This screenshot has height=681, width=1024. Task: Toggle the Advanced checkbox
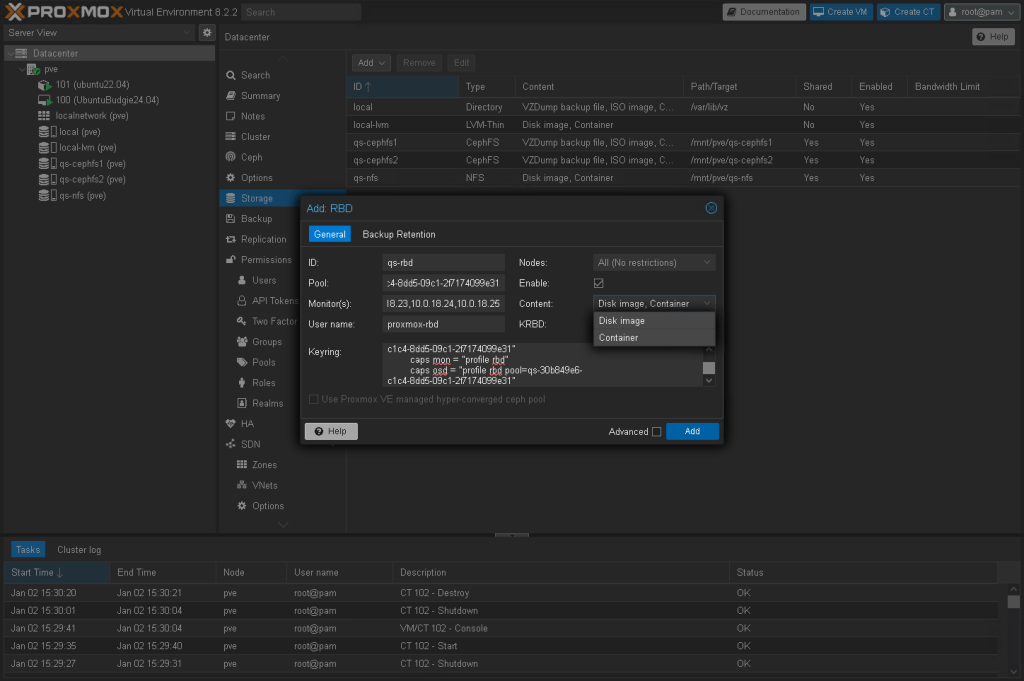coord(656,432)
